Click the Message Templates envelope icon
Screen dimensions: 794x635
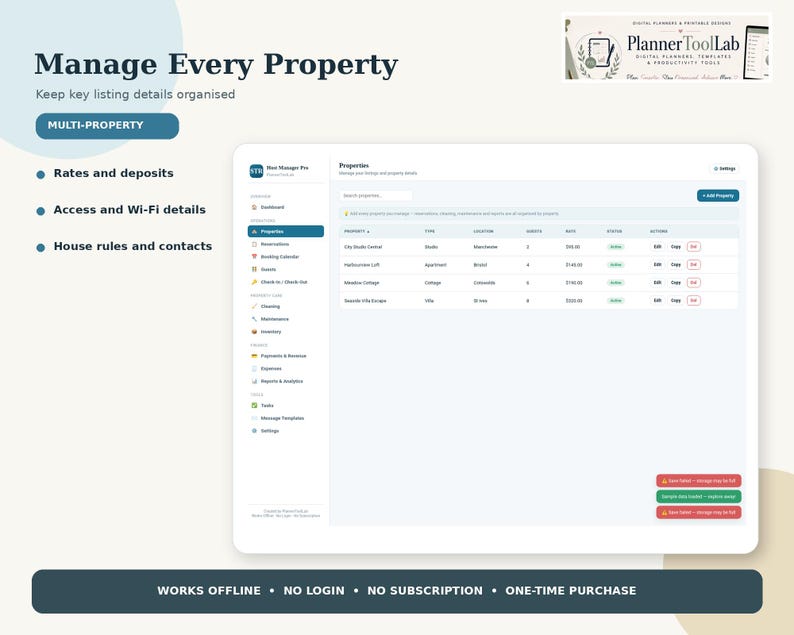click(254, 418)
